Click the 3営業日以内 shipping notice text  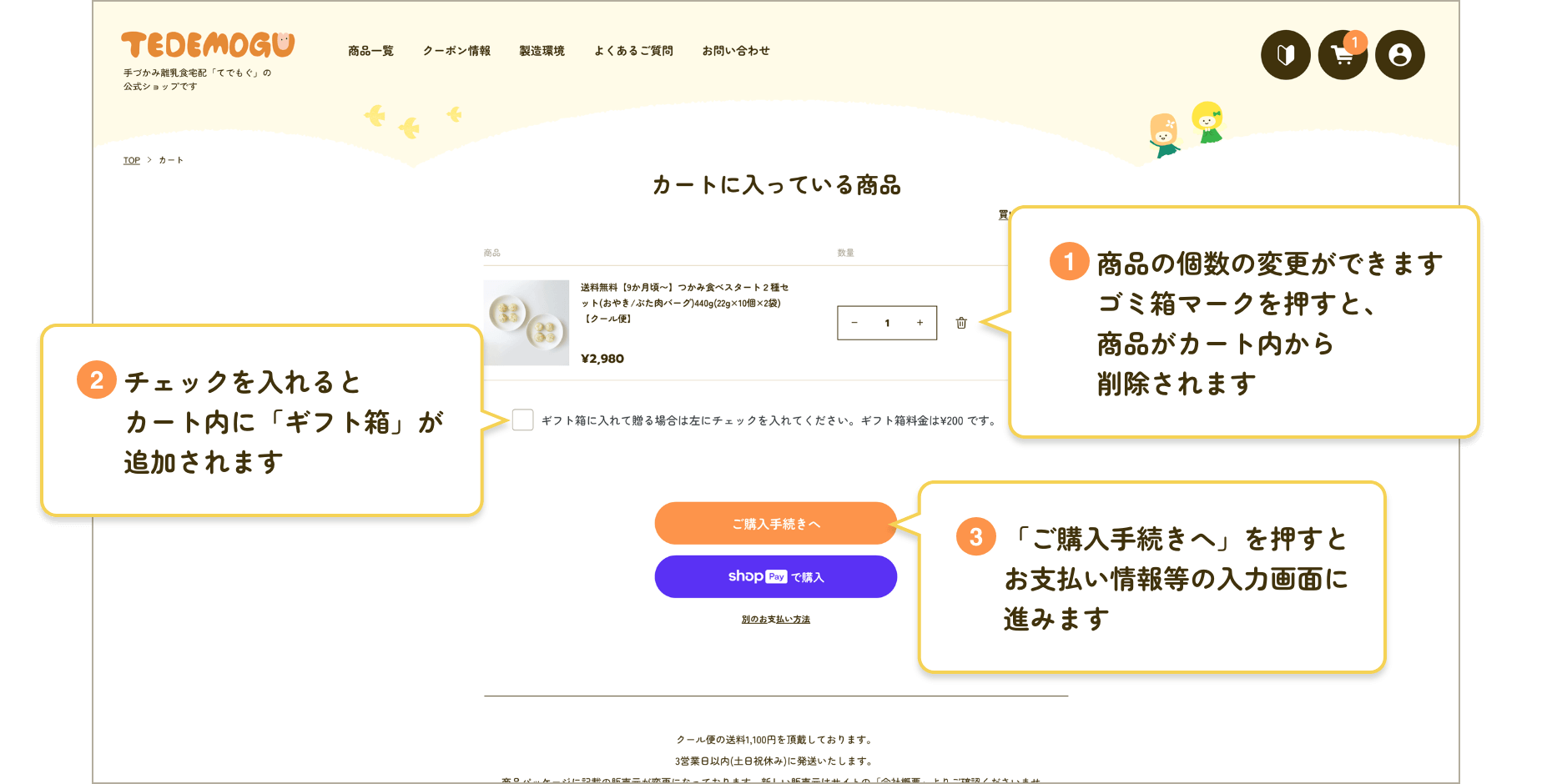tap(776, 761)
